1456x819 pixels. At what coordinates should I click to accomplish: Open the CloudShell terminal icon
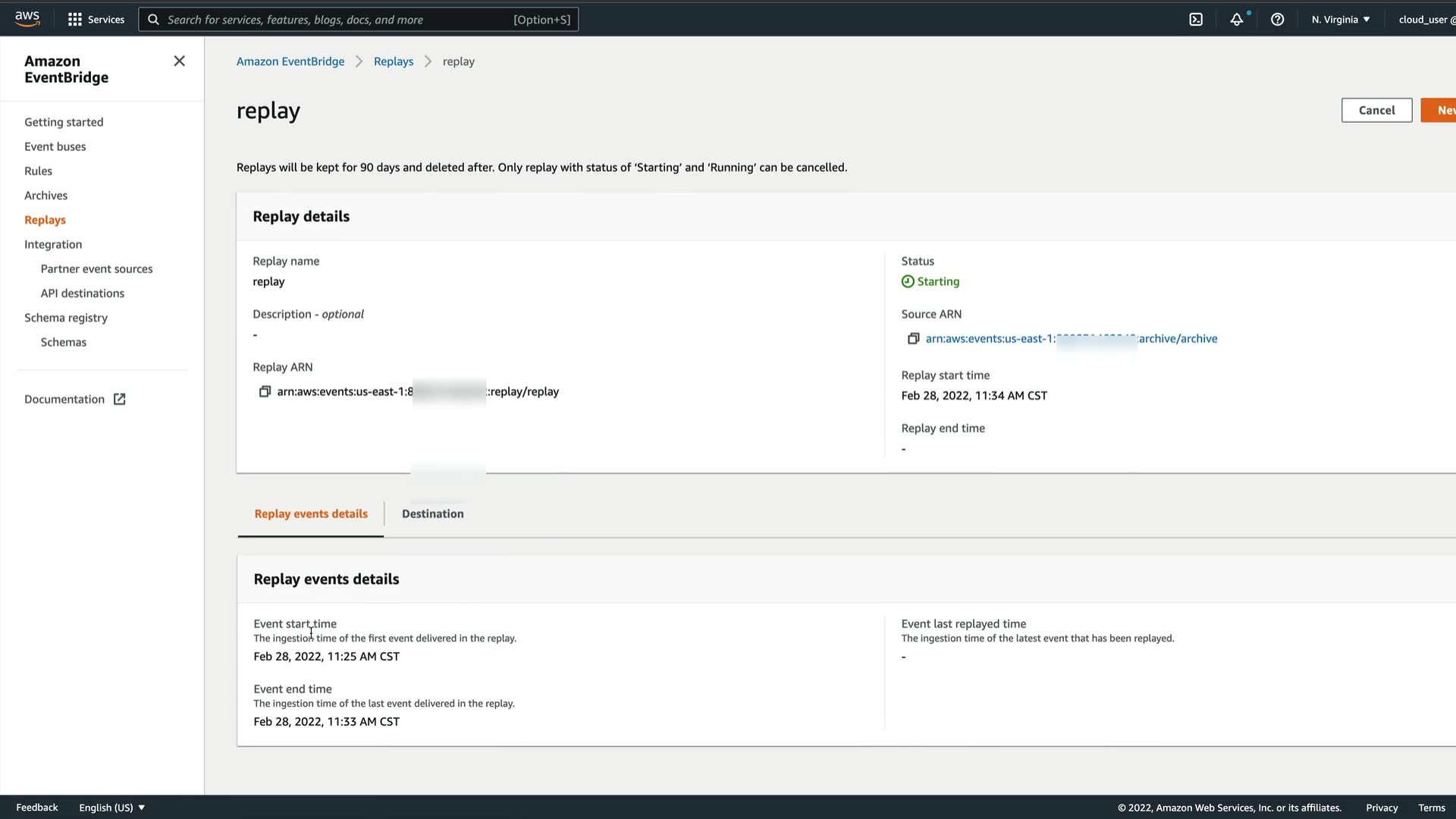1196,20
